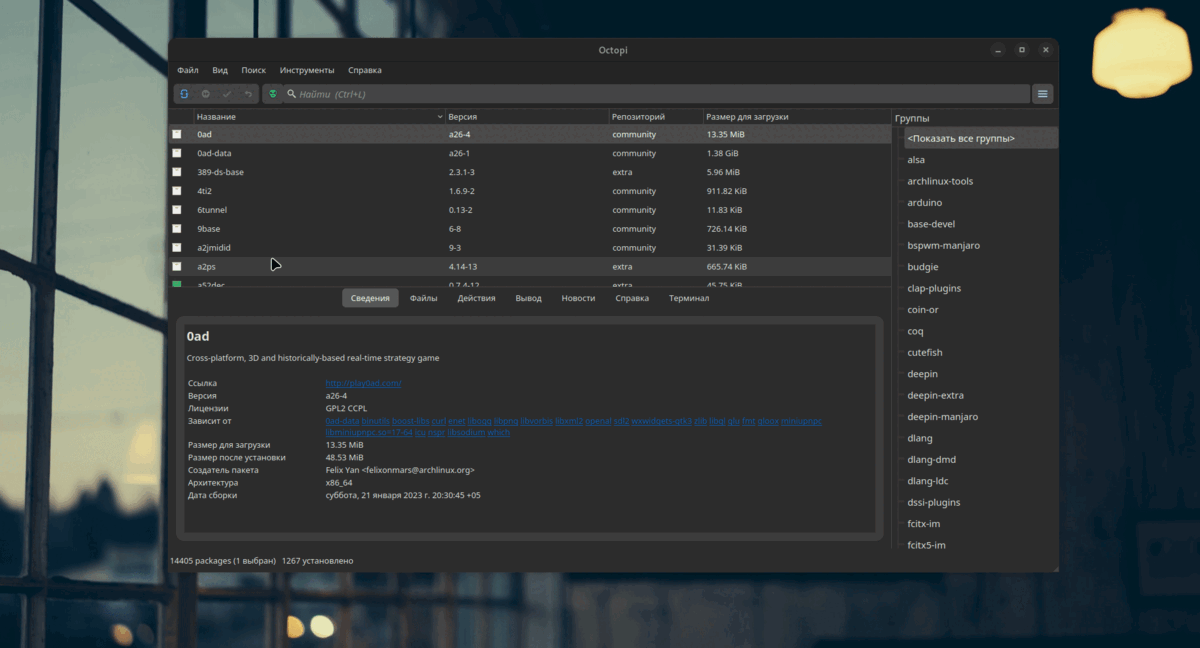
Task: Switch to the Действия tab
Action: pos(477,298)
